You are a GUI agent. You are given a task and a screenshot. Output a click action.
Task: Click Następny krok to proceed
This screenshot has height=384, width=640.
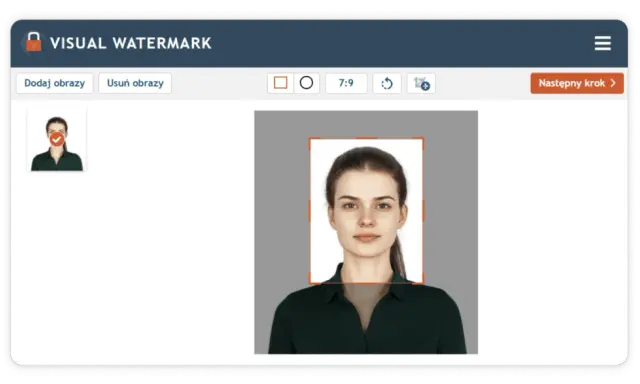coord(577,83)
